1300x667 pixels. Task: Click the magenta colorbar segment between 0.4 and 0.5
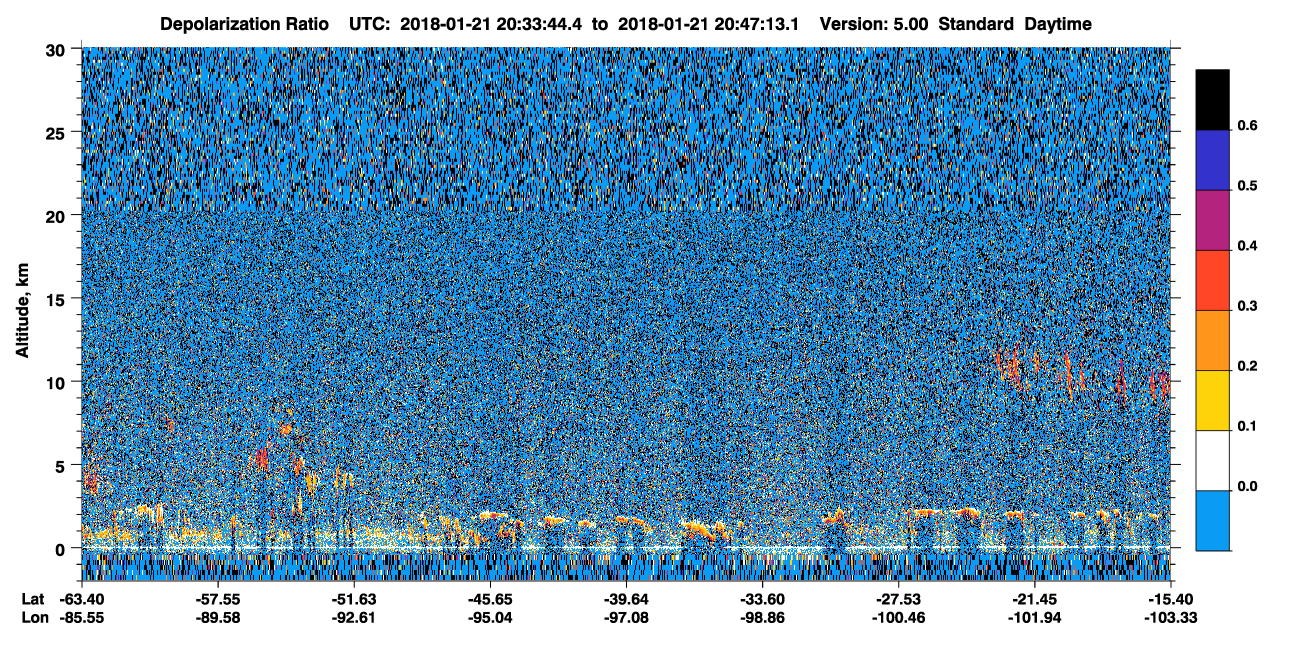coord(1212,220)
